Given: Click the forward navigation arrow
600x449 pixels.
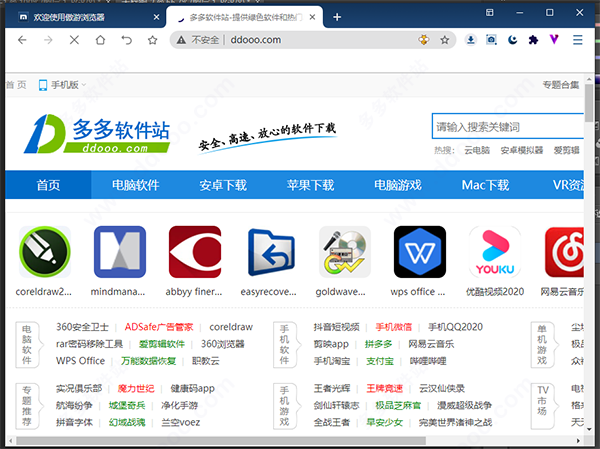Looking at the screenshot, I should [48, 40].
